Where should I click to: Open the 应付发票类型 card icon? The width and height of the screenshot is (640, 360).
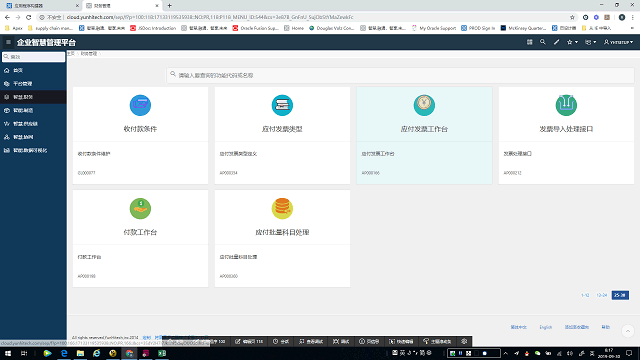(x=282, y=105)
